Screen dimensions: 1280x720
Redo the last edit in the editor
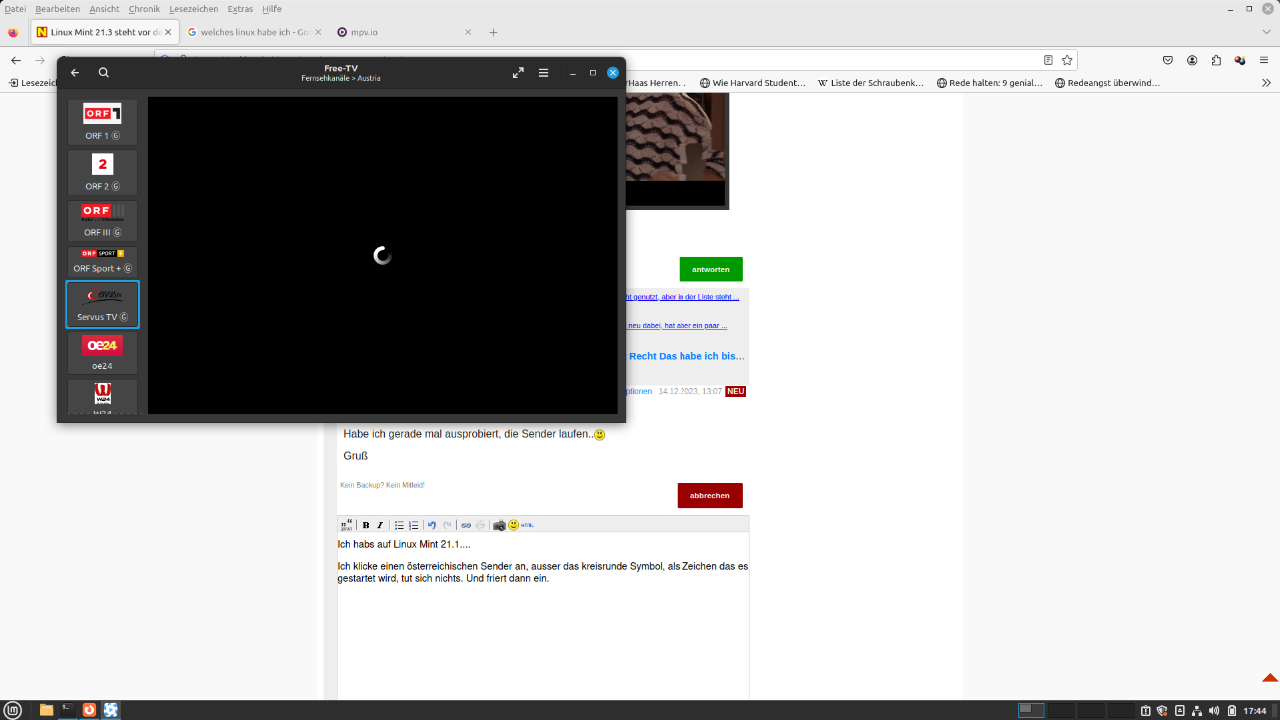(x=447, y=525)
